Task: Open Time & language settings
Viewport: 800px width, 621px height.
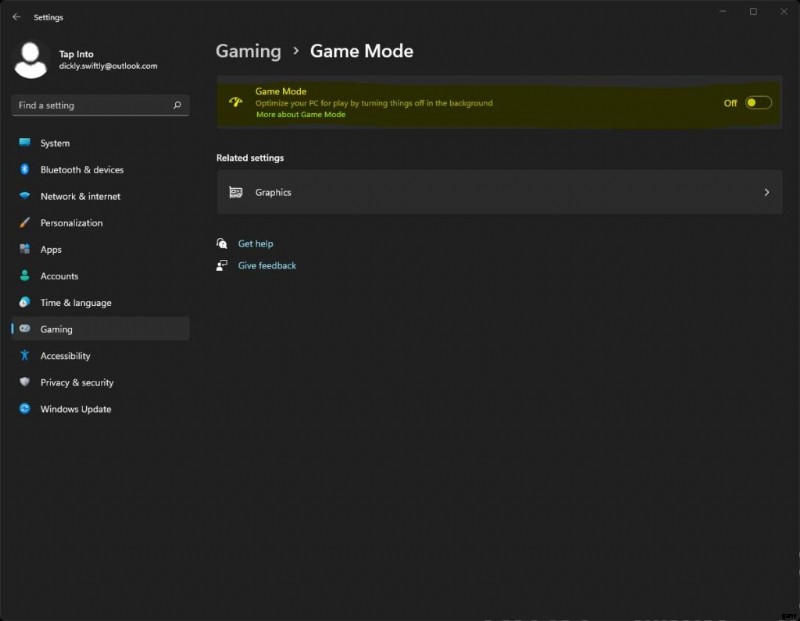Action: [x=101, y=302]
